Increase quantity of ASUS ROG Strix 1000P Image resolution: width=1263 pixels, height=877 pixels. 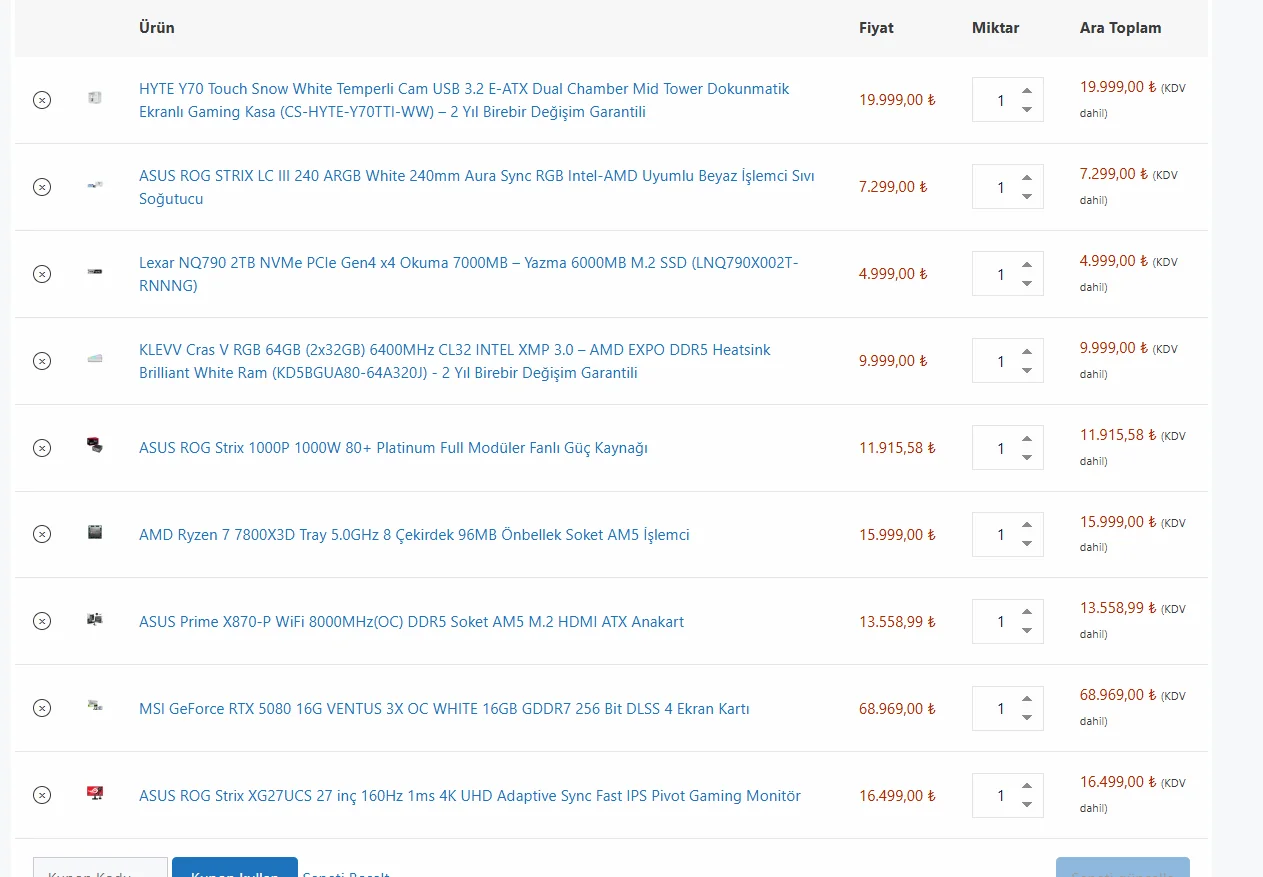click(1026, 439)
